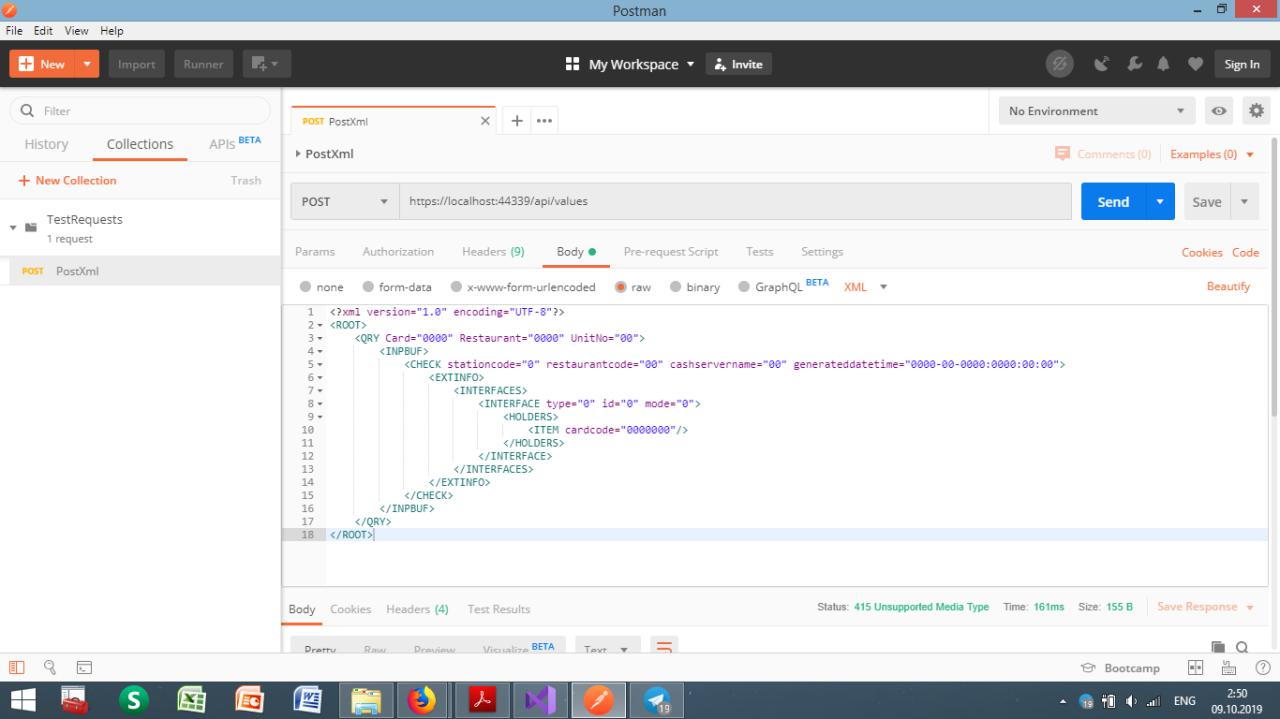
Task: Open the XML format dropdown
Action: [866, 287]
